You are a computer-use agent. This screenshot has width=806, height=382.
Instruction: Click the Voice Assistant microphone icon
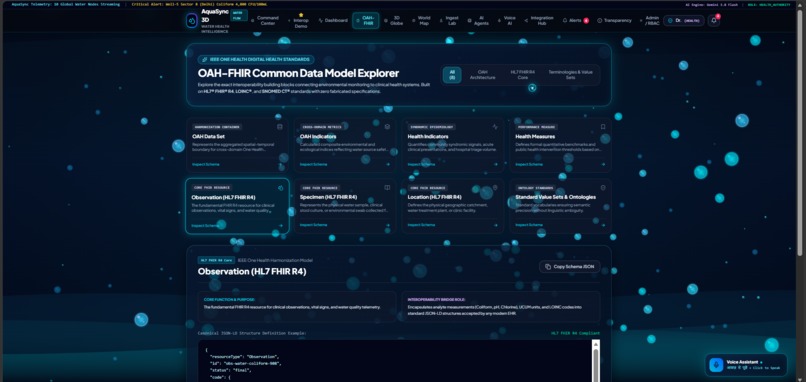(x=716, y=365)
